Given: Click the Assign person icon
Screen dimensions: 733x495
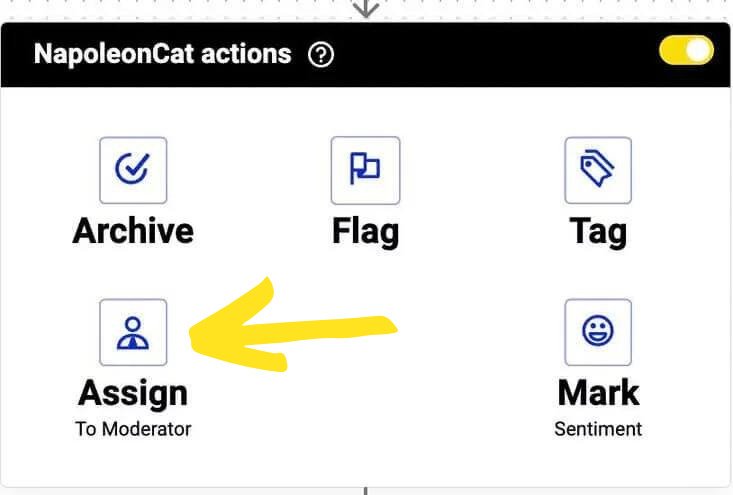Looking at the screenshot, I should pos(133,332).
